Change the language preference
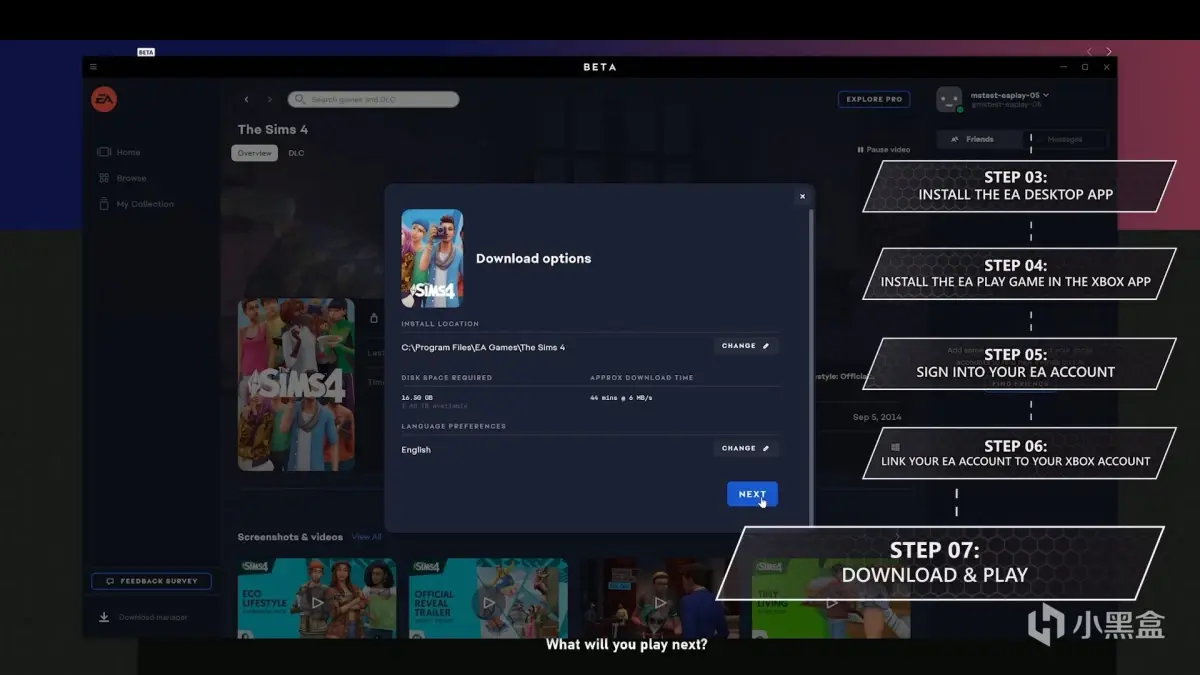The width and height of the screenshot is (1200, 675). 746,448
